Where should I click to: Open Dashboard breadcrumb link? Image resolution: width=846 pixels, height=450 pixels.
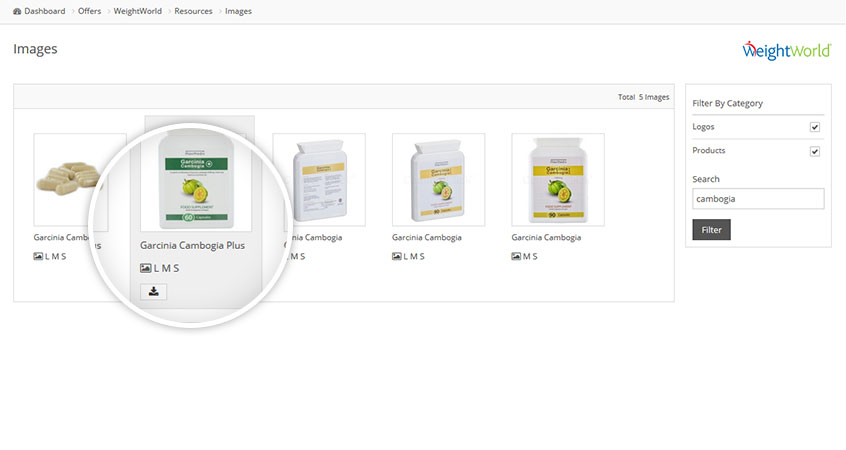coord(44,11)
